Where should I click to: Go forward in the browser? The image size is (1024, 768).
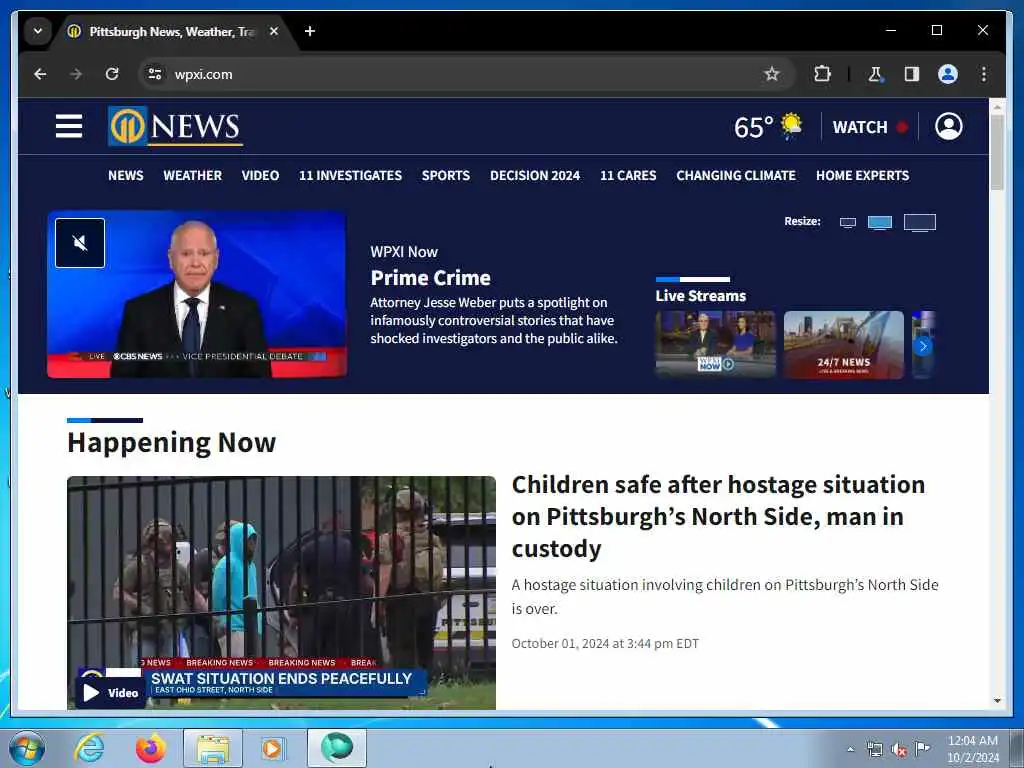pyautogui.click(x=76, y=74)
